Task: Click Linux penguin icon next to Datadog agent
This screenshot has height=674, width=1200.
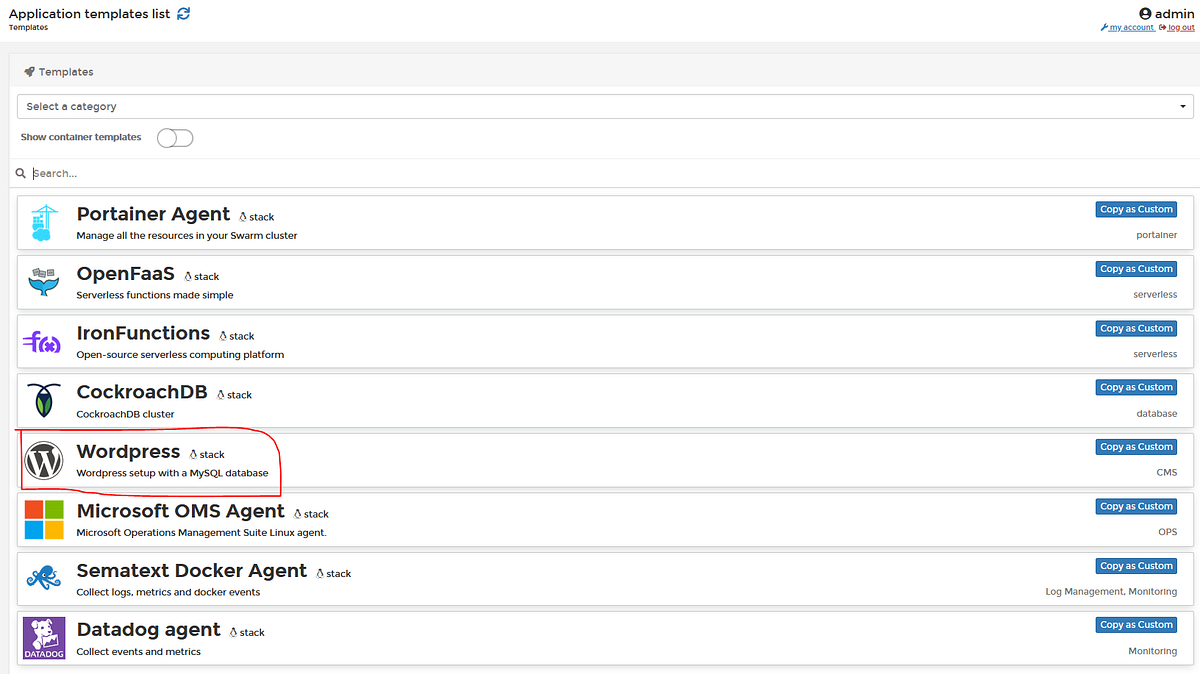Action: pyautogui.click(x=233, y=632)
